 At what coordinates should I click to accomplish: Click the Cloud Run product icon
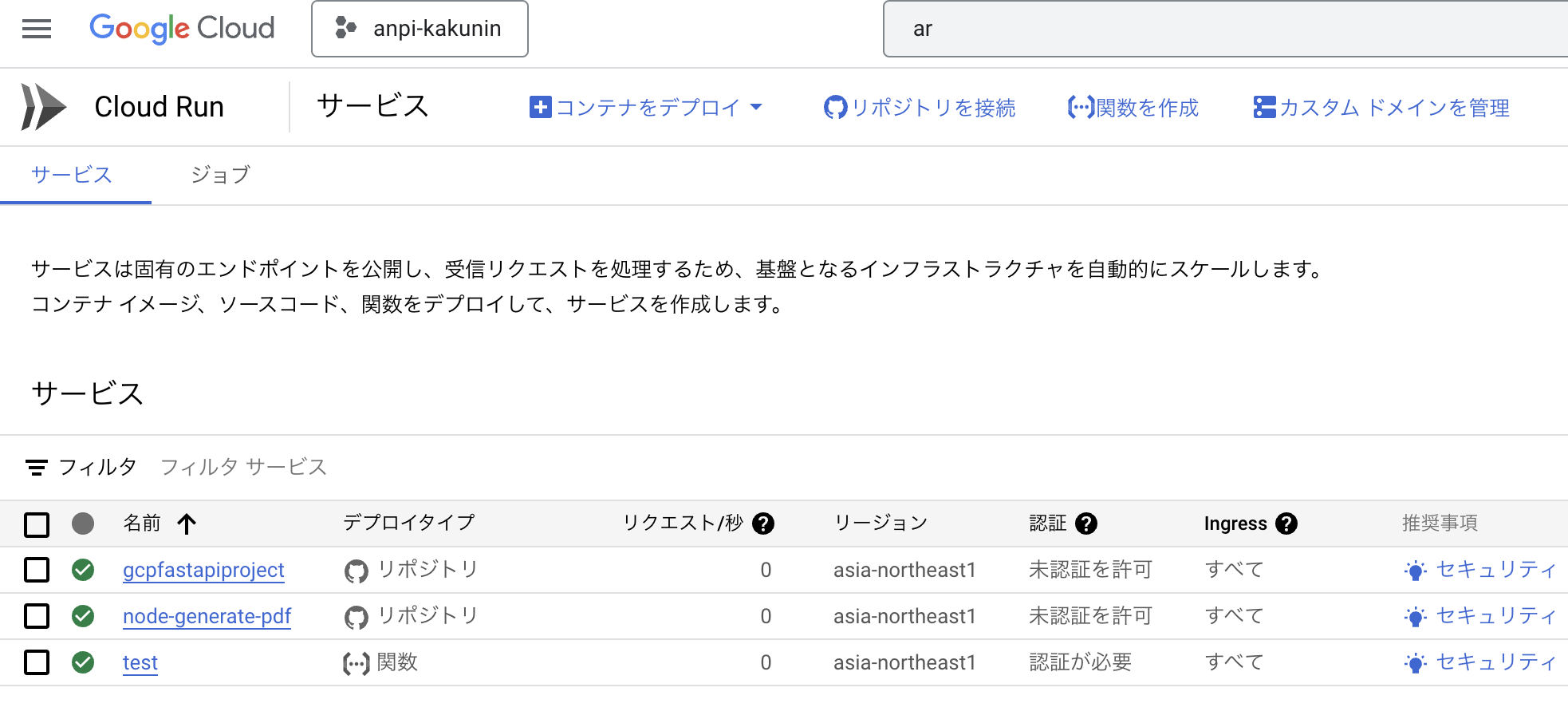tap(43, 107)
